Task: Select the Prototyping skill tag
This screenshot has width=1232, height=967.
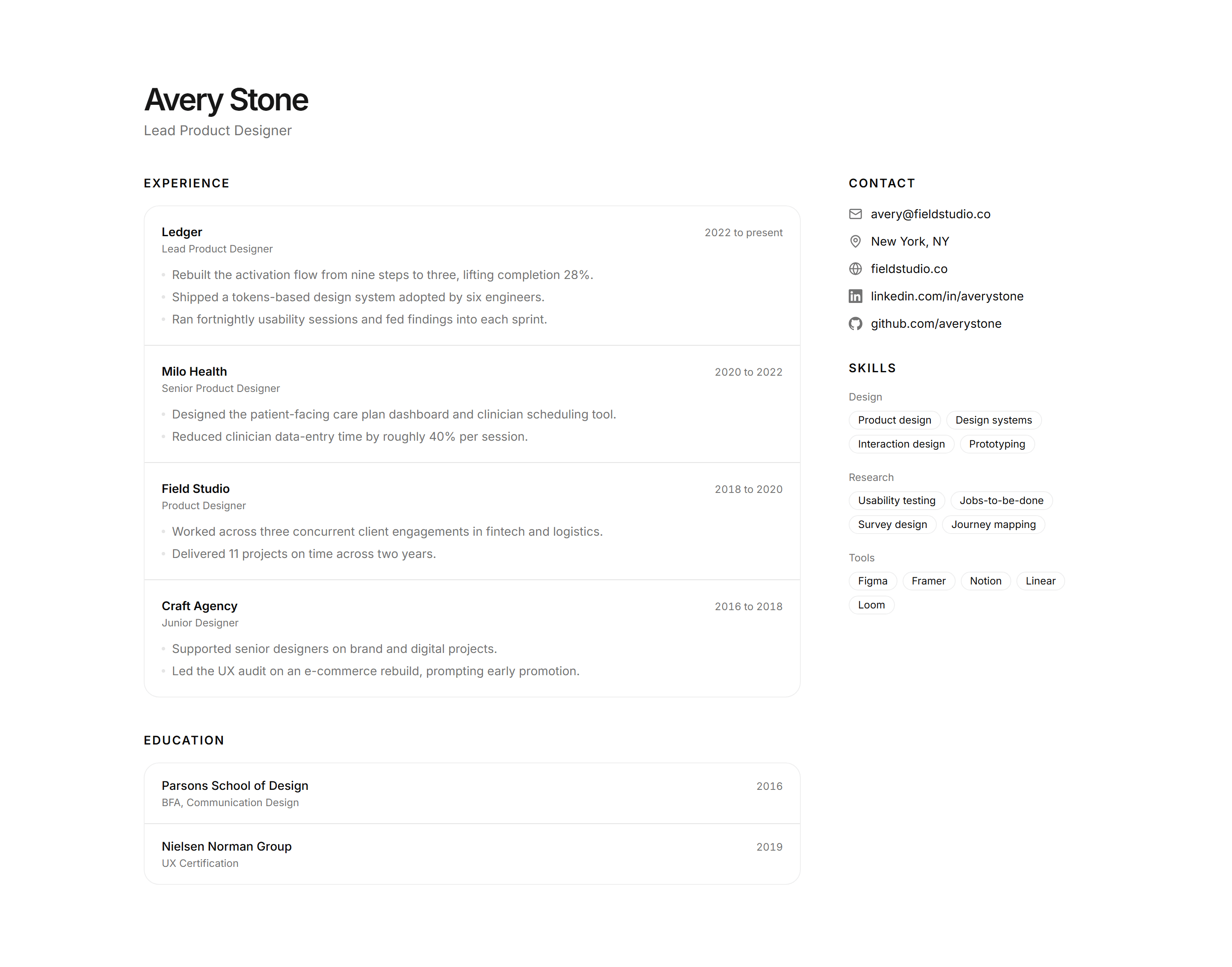Action: [x=997, y=444]
